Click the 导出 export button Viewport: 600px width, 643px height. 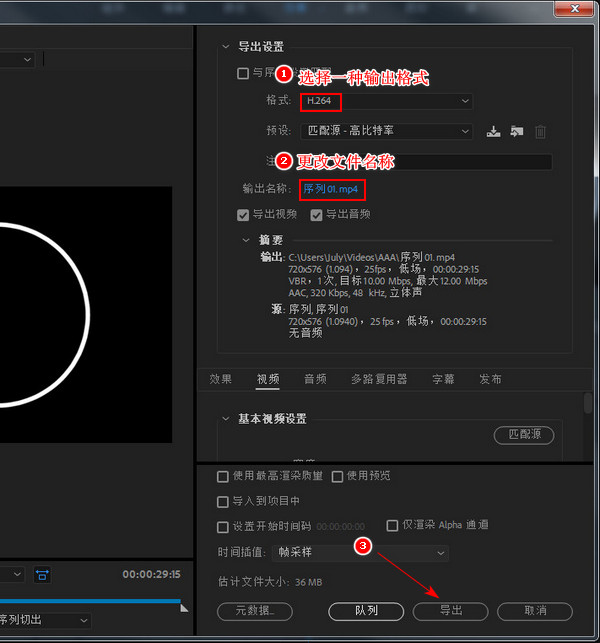point(451,611)
